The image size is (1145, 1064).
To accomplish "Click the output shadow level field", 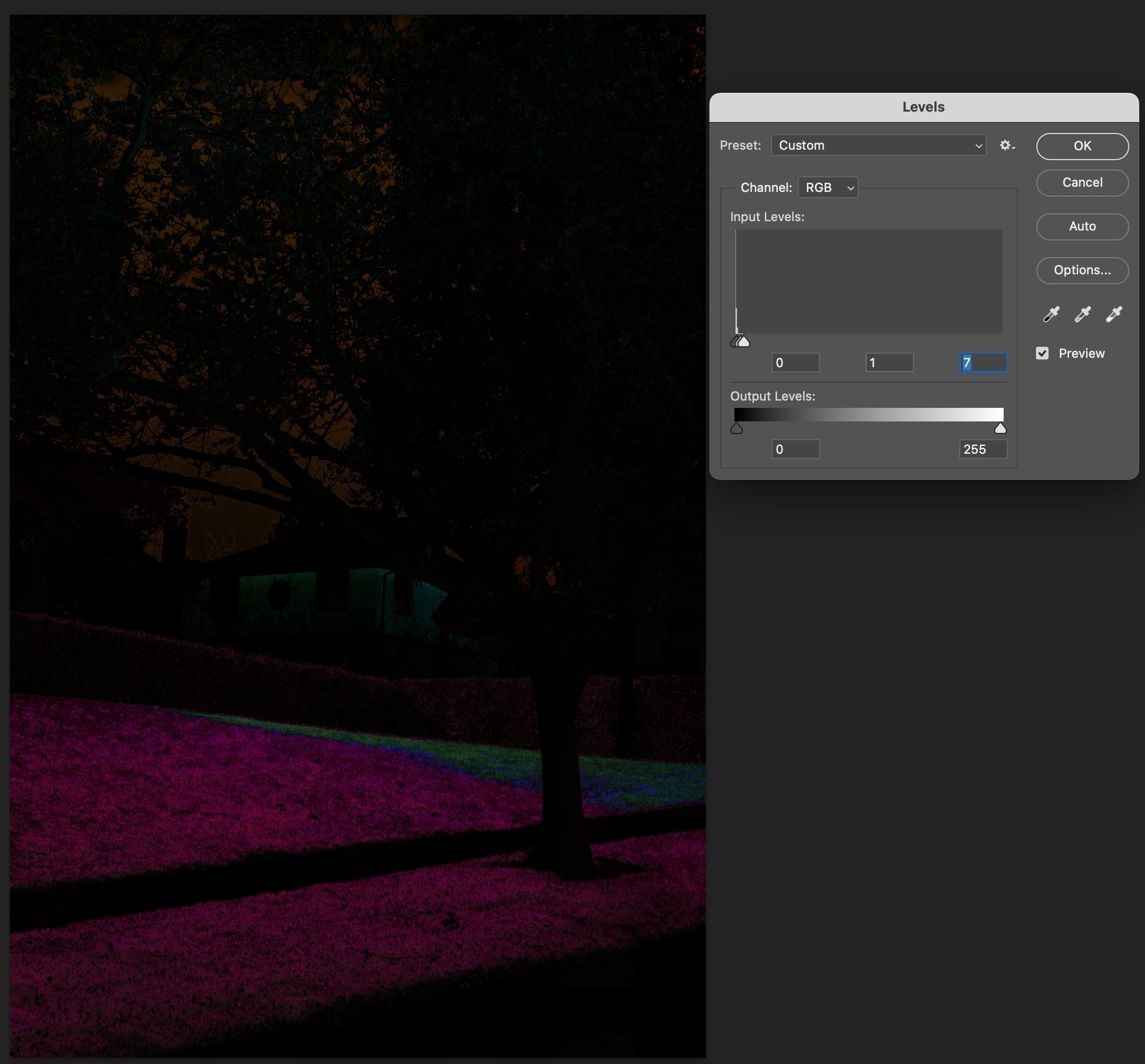I will point(795,450).
